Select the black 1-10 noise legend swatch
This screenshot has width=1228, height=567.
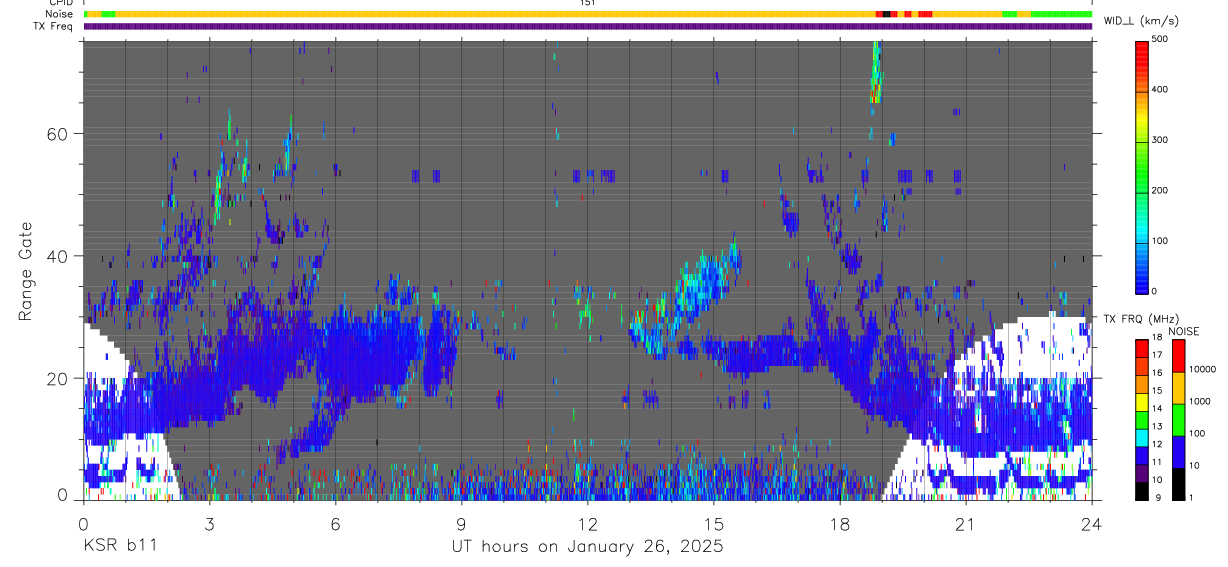(1178, 482)
